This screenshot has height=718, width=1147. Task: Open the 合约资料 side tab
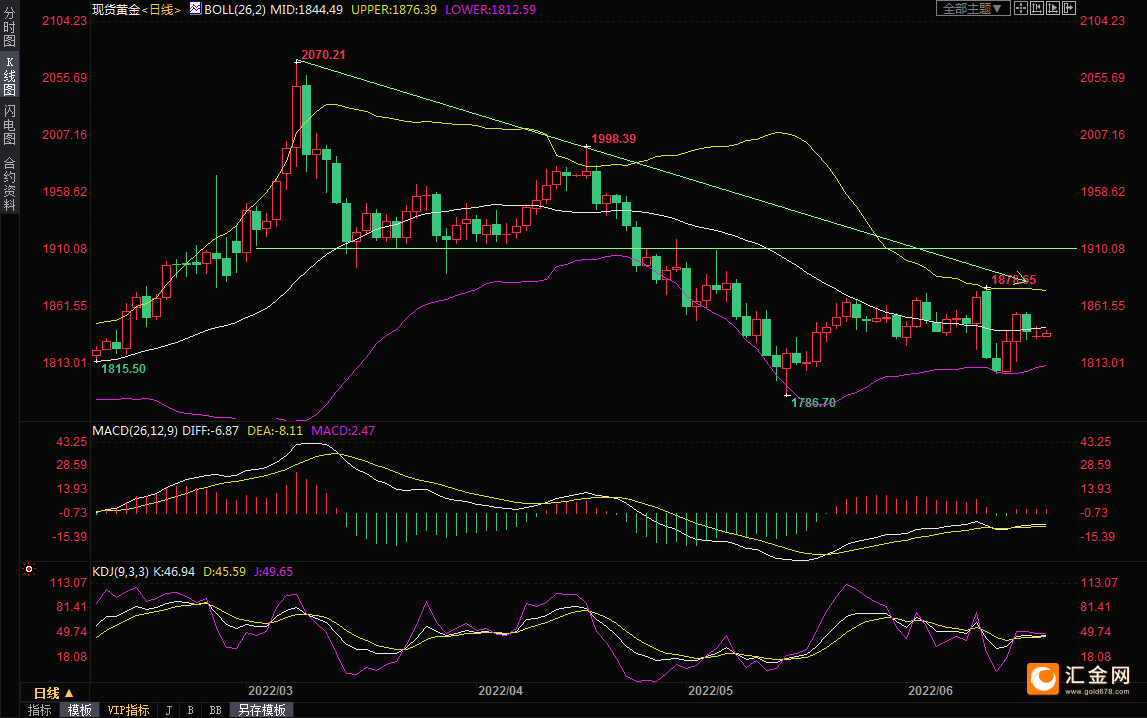pos(9,183)
